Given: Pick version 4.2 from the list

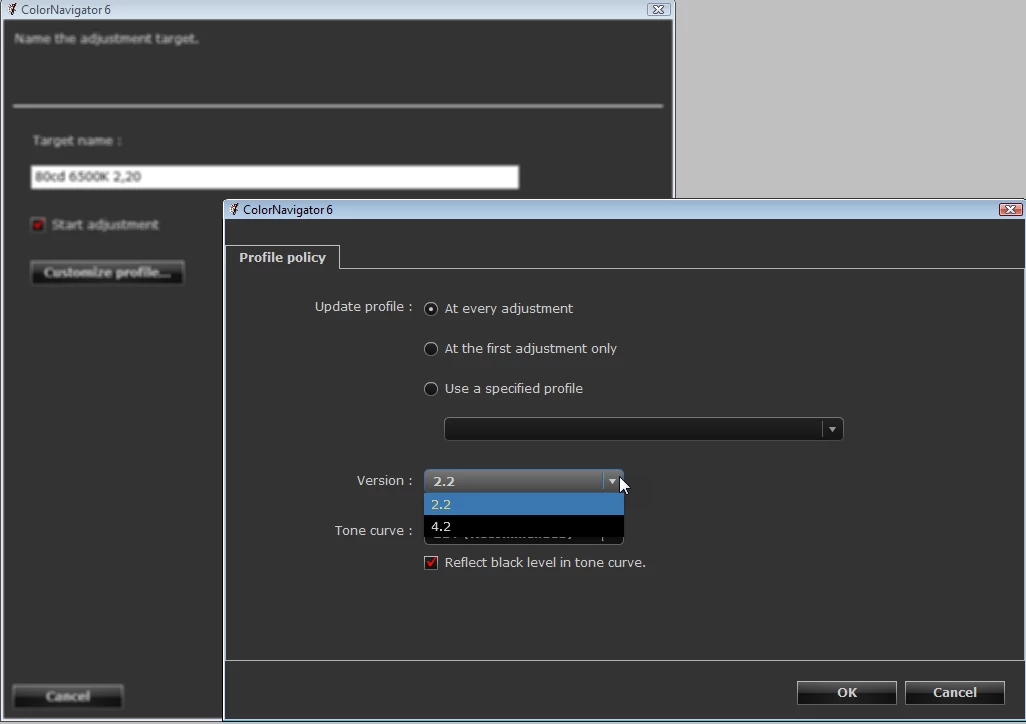Looking at the screenshot, I should pos(523,526).
